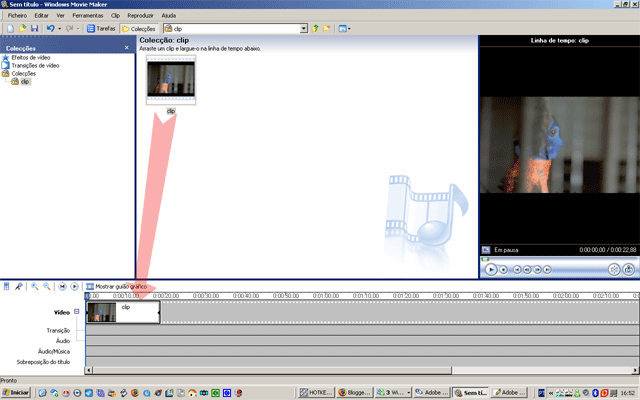This screenshot has height=400, width=640.
Task: Toggle the Tarefas pane button
Action: pyautogui.click(x=102, y=29)
